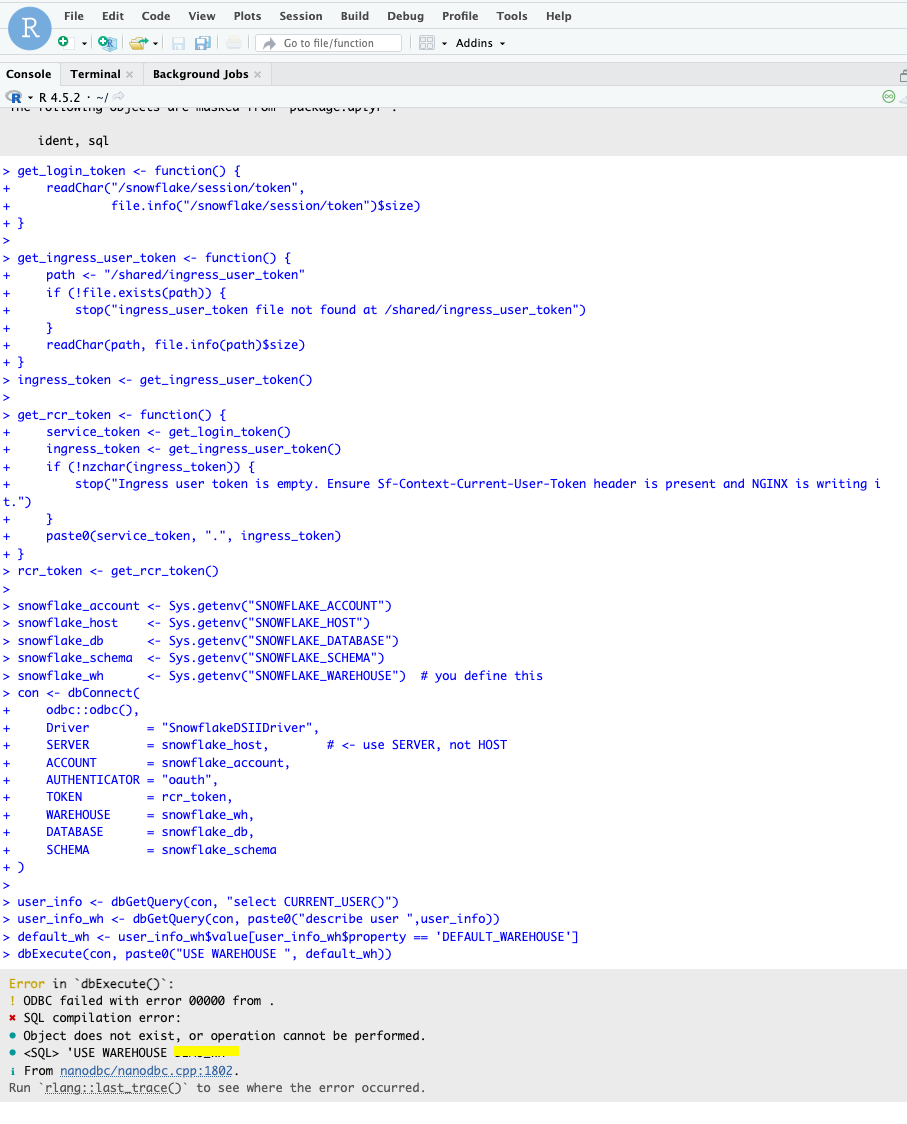907x1124 pixels.
Task: Open the View menu
Action: click(x=201, y=16)
